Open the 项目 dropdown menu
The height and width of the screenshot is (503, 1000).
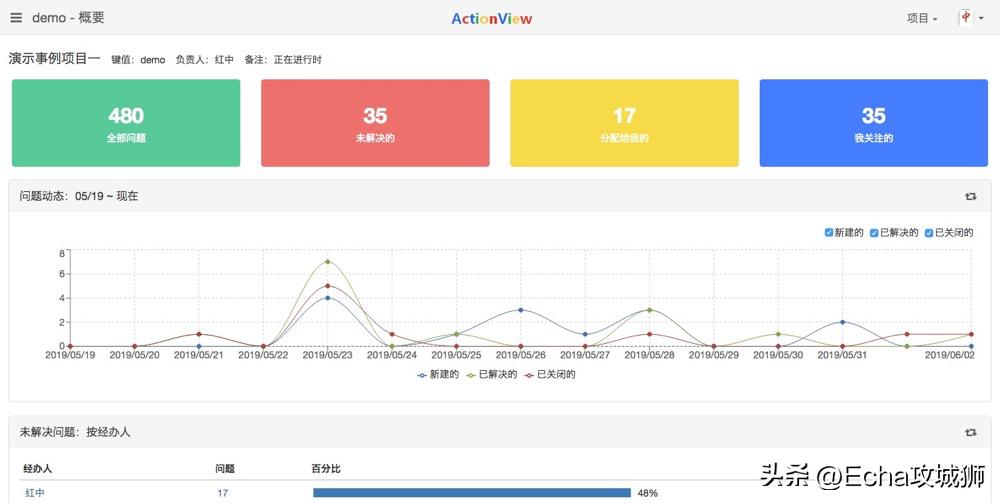[x=922, y=18]
